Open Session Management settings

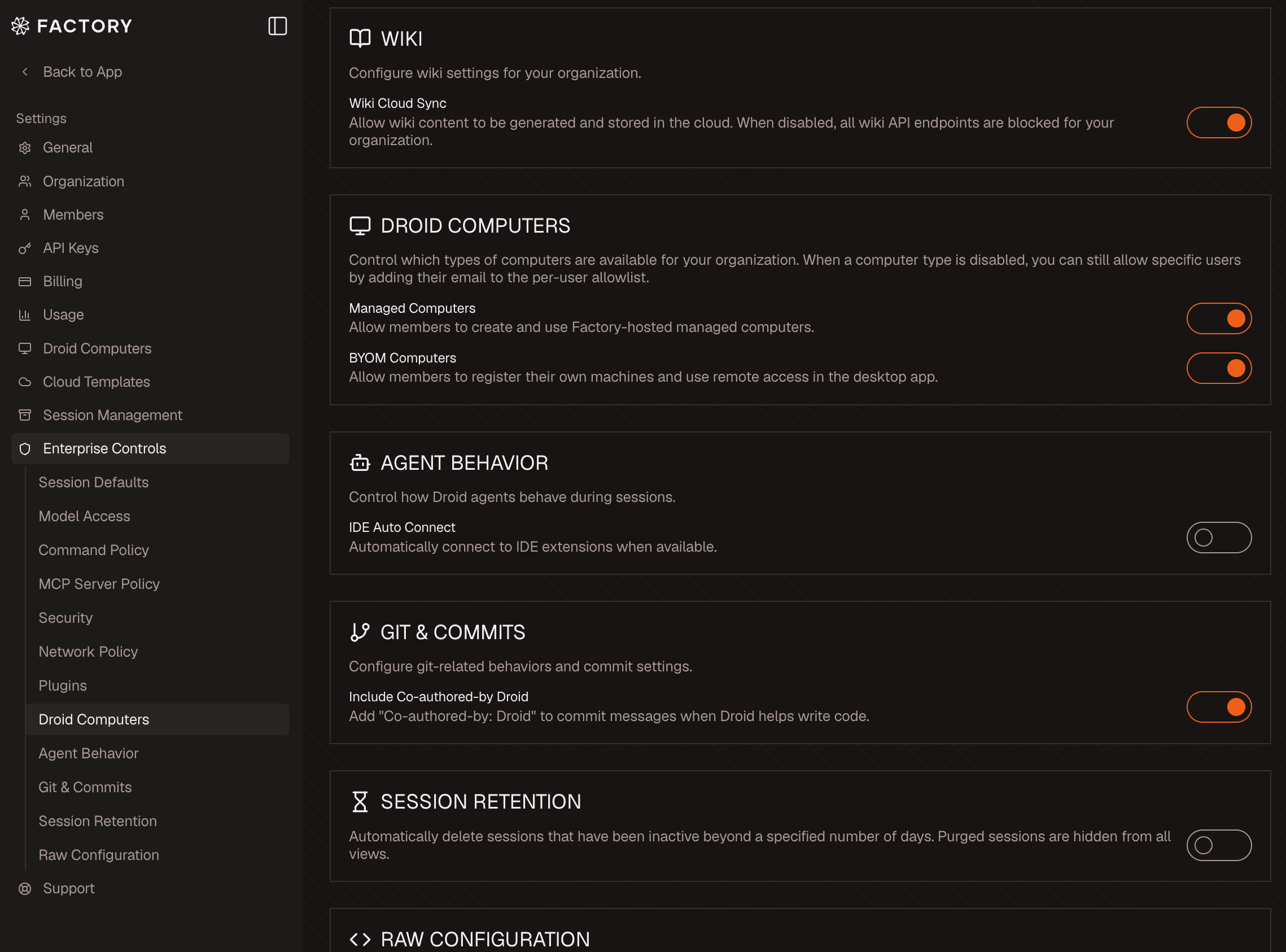tap(150, 415)
